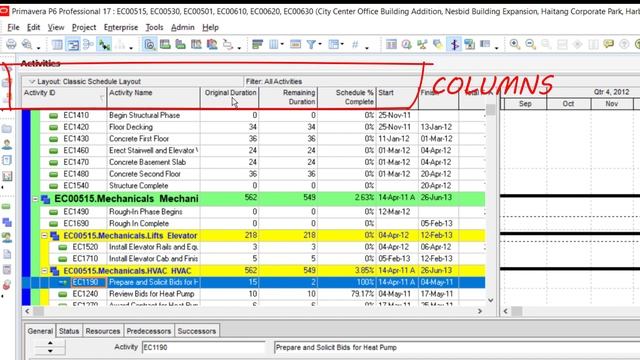Viewport: 640px width, 360px height.
Task: Open the Trace Logic view icon
Action: [x=227, y=44]
